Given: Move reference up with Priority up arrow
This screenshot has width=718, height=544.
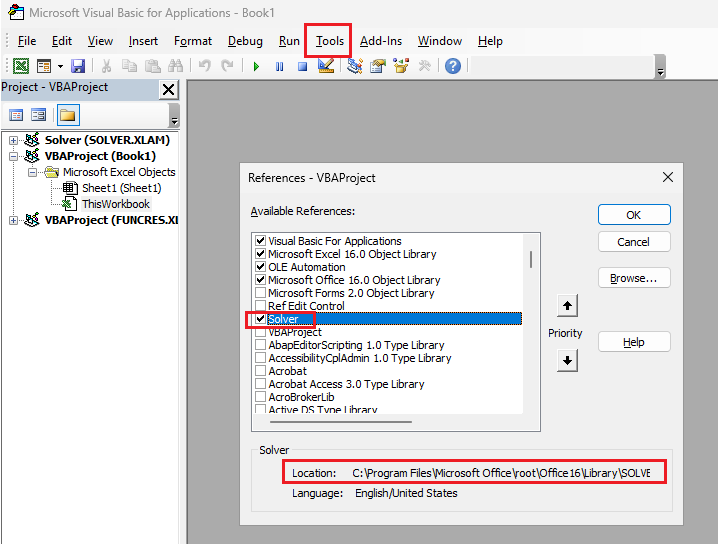Looking at the screenshot, I should pos(567,305).
